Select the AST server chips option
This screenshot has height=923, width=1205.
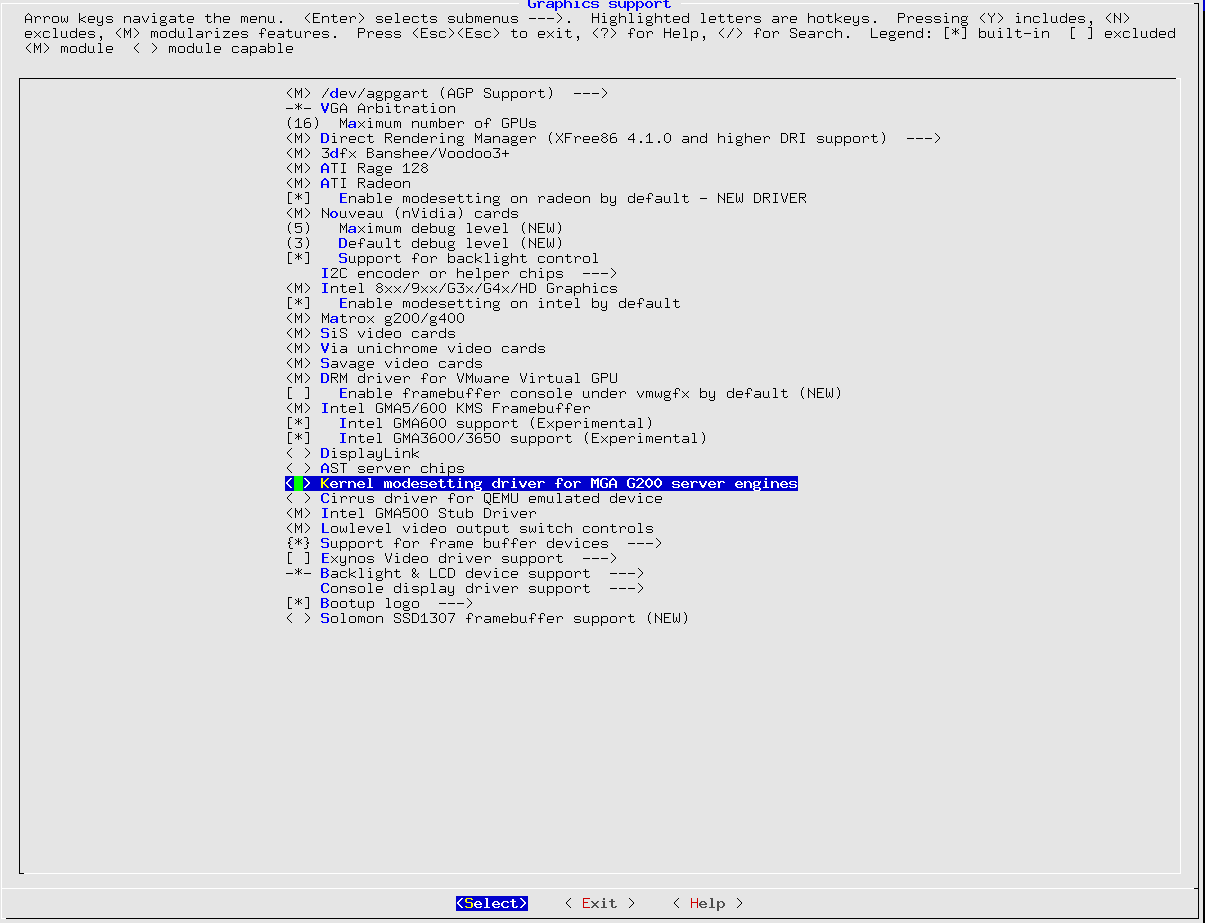375,468
